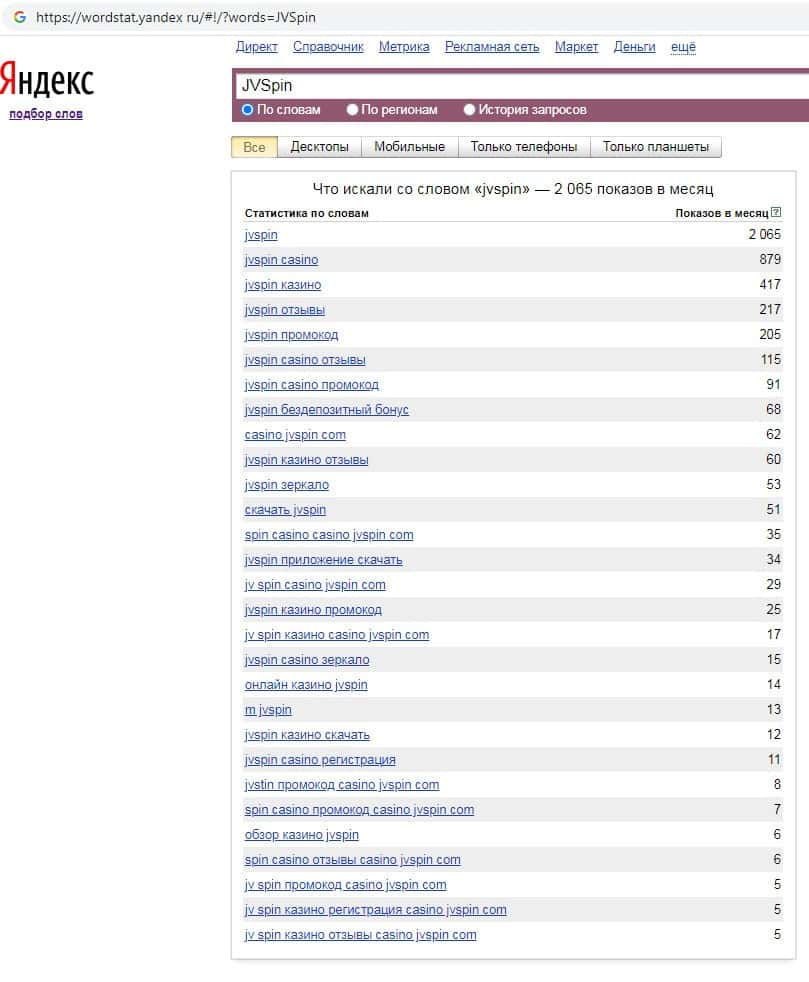The image size is (809, 982).
Task: Open the Справочник link
Action: coord(328,47)
